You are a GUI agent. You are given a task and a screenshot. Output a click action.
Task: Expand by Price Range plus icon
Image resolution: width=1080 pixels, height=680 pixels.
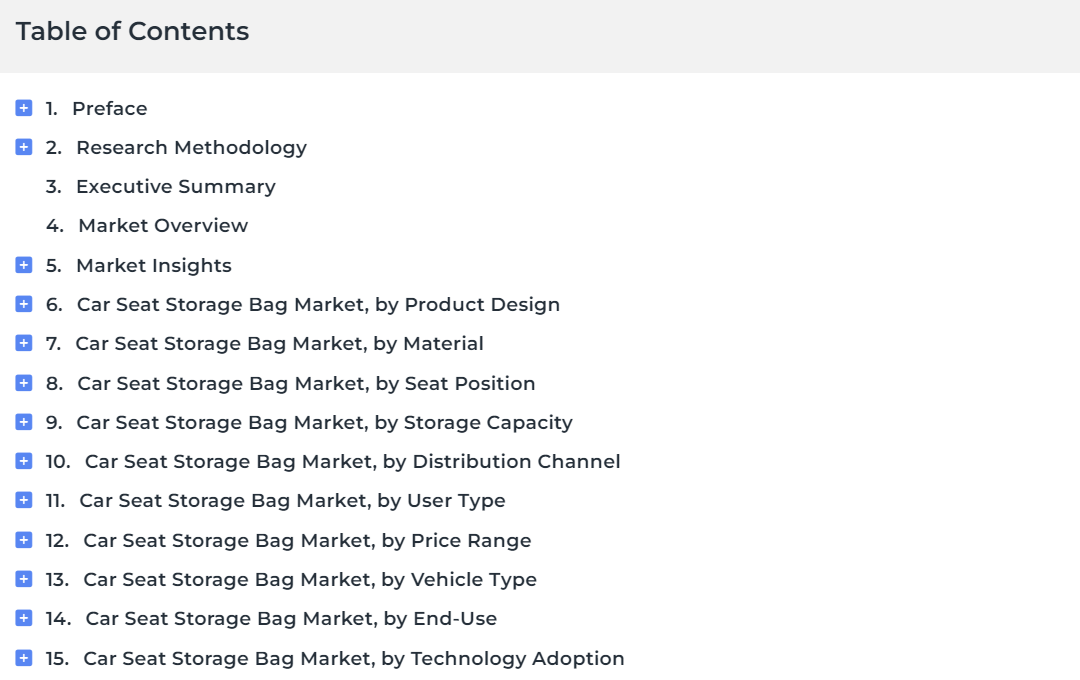23,540
